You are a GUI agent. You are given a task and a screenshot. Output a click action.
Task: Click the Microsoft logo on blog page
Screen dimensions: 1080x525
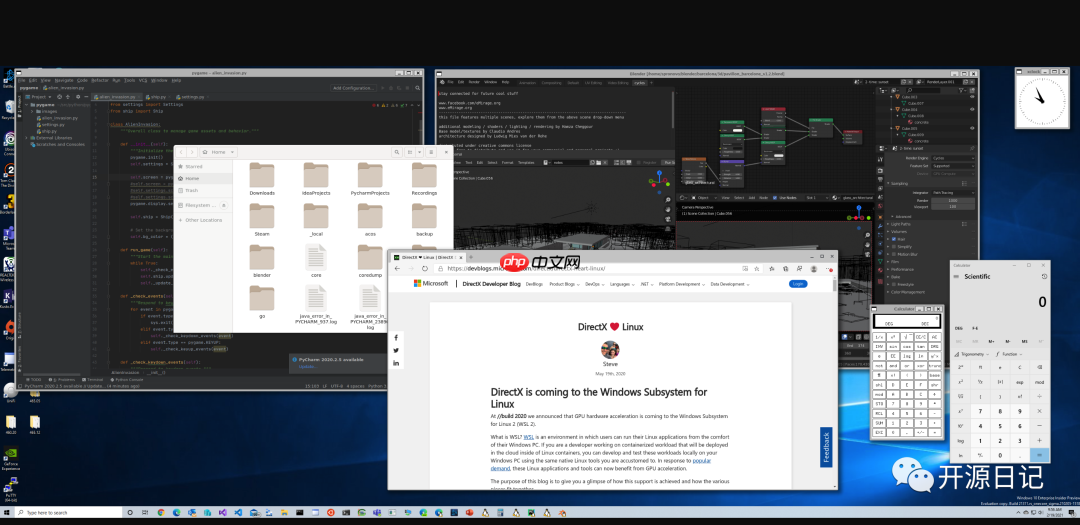pyautogui.click(x=430, y=283)
